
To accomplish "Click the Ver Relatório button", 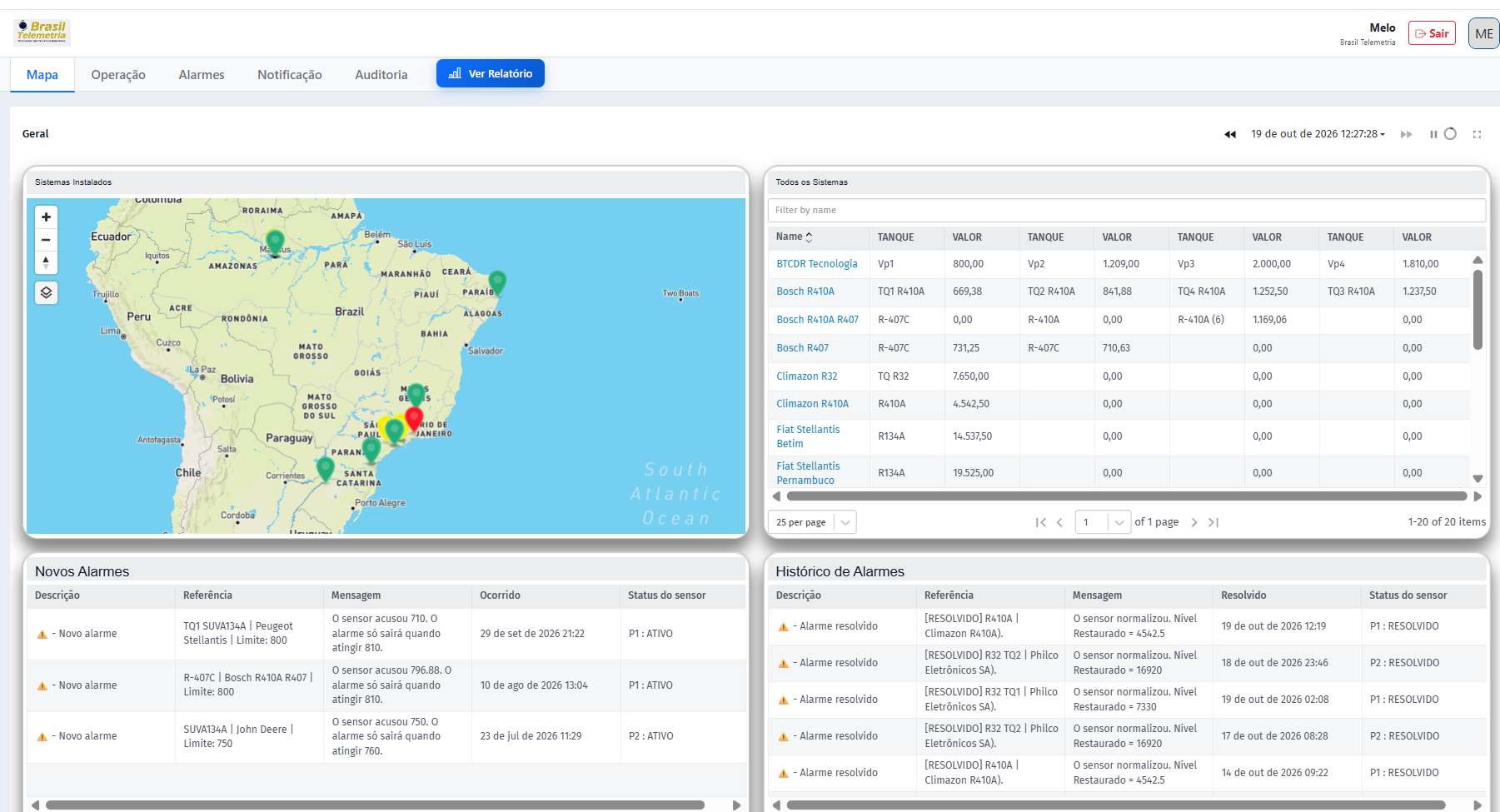I will [x=491, y=73].
